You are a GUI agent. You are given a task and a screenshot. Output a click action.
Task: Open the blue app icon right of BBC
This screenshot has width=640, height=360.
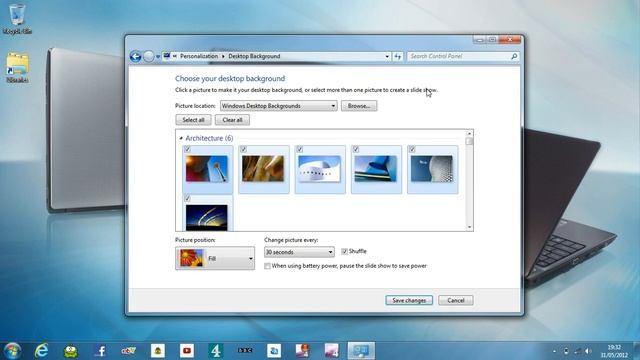[274, 351]
